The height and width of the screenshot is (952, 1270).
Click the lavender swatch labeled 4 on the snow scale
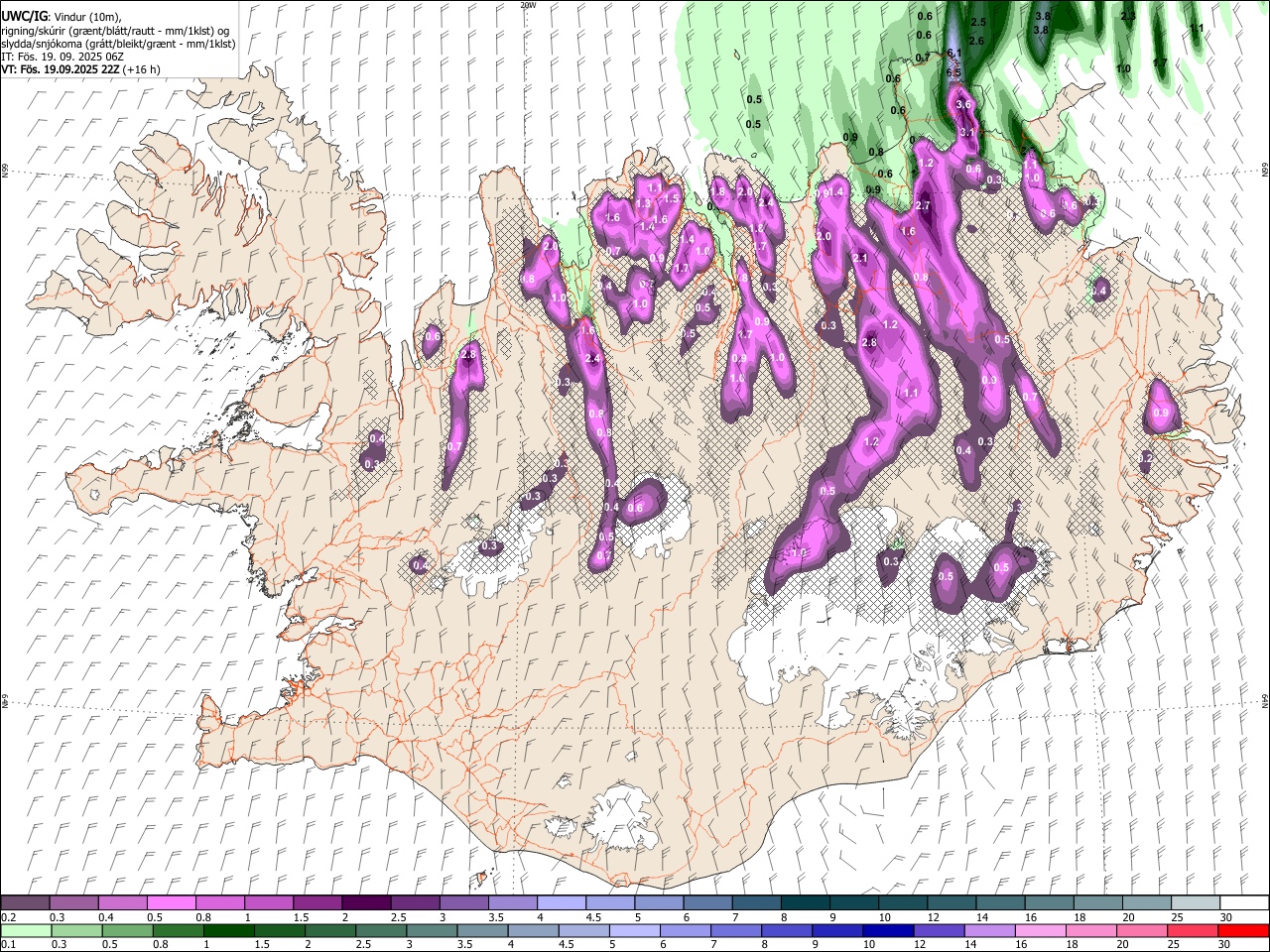pyautogui.click(x=562, y=902)
